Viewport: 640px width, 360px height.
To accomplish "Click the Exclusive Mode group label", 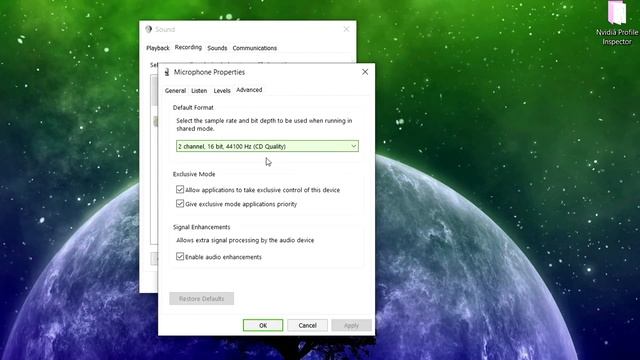I will (194, 174).
